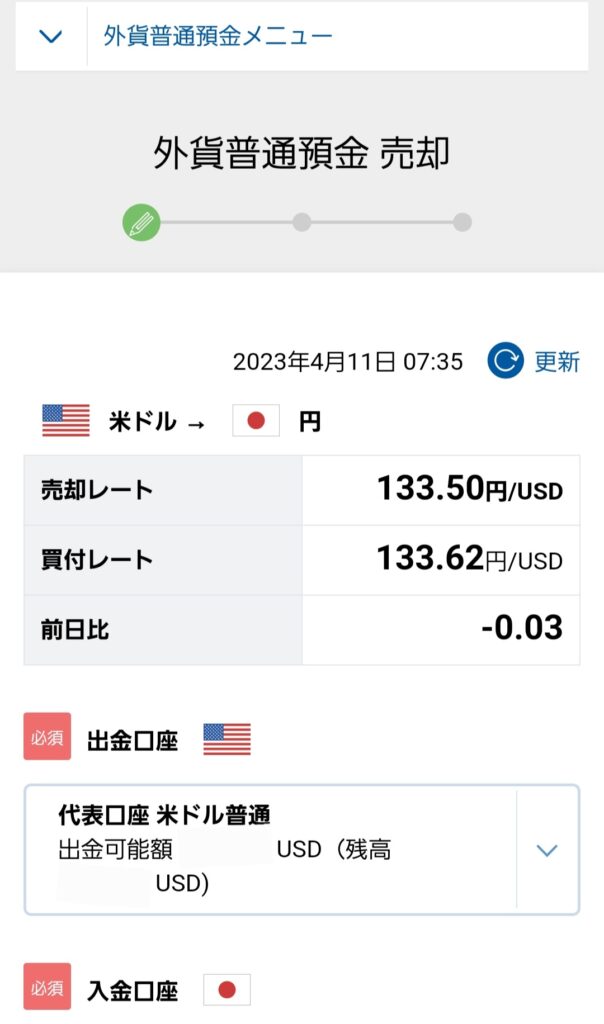604x1024 pixels.
Task: Expand the 出金口座 dropdown arrow
Action: [x=547, y=850]
